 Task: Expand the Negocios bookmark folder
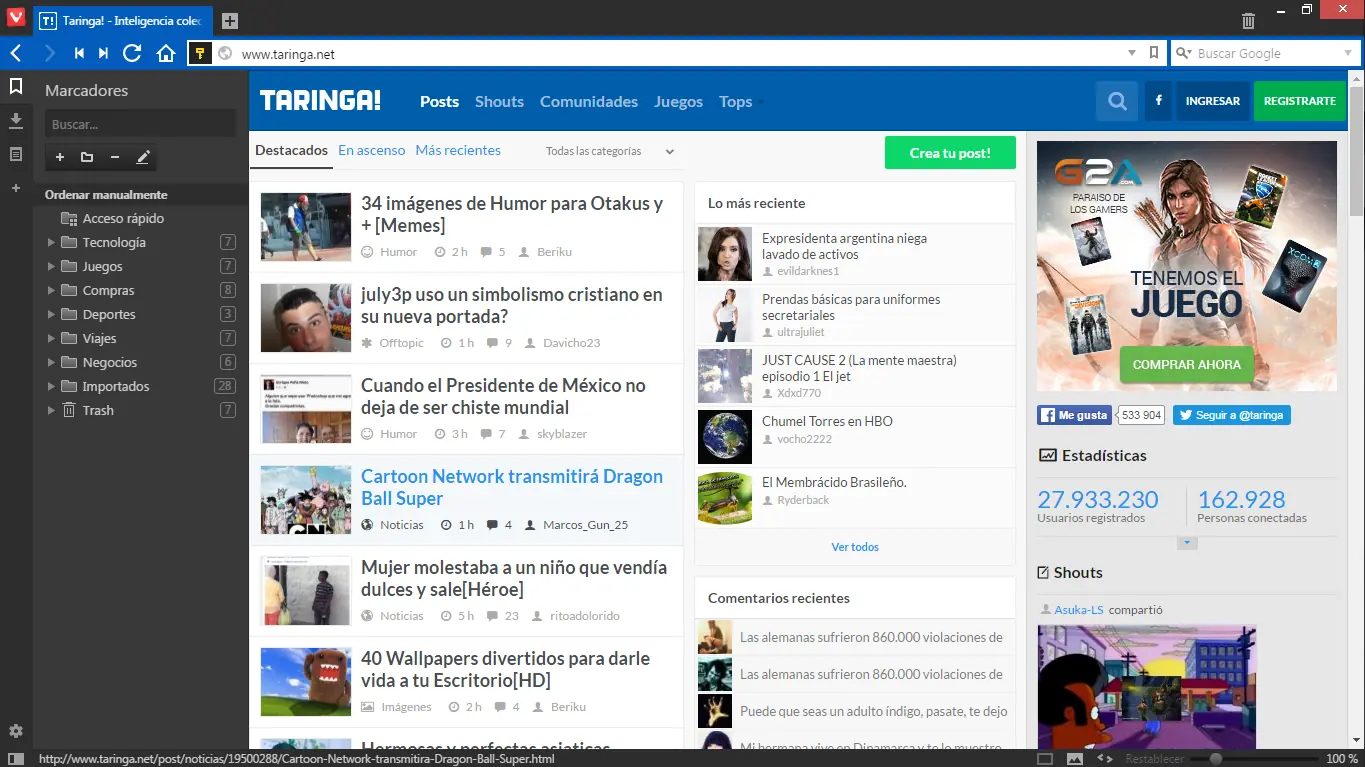click(x=52, y=362)
